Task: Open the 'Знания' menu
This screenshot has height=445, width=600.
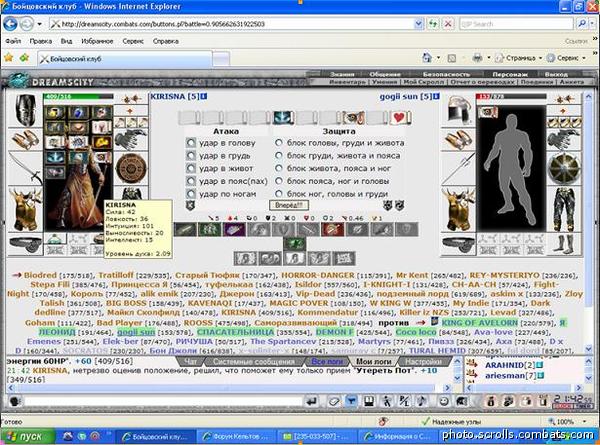Action: tap(342, 74)
